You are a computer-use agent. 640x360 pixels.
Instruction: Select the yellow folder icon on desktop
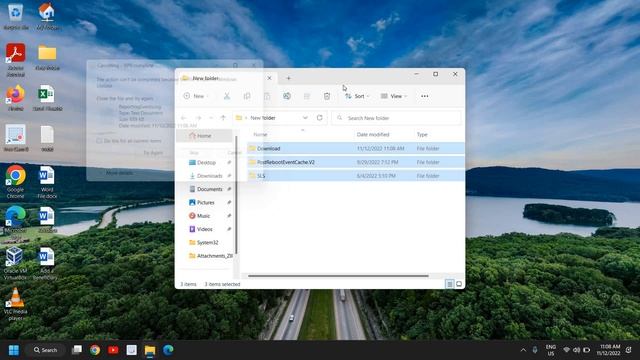(47, 58)
